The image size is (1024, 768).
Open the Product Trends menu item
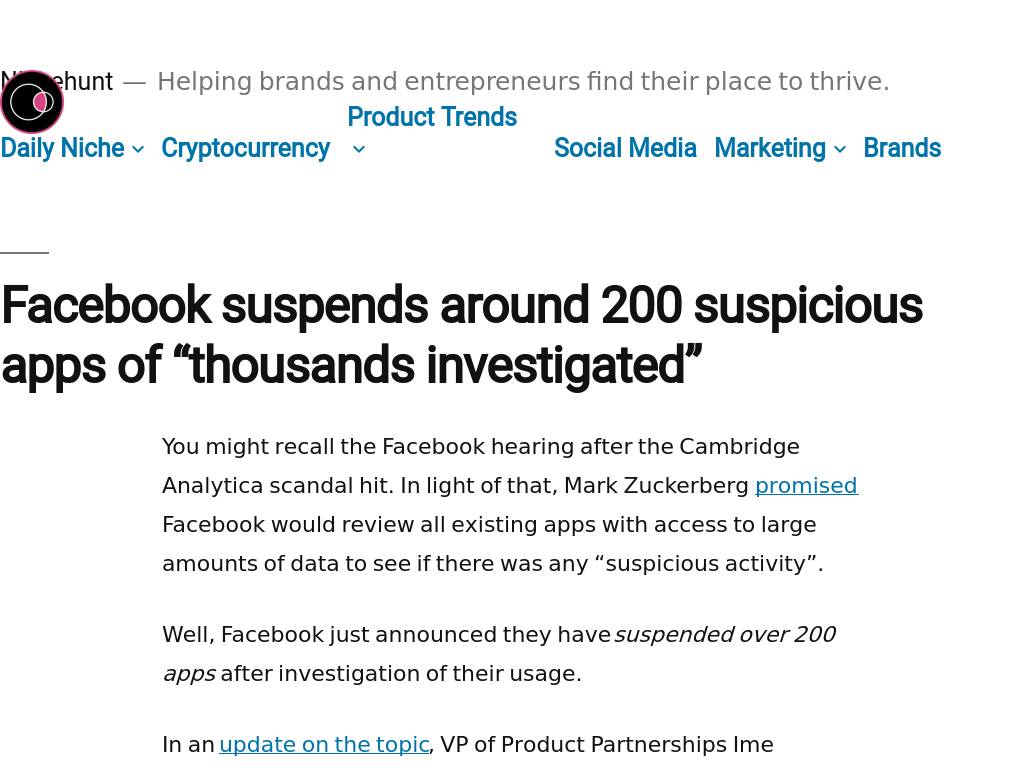431,118
